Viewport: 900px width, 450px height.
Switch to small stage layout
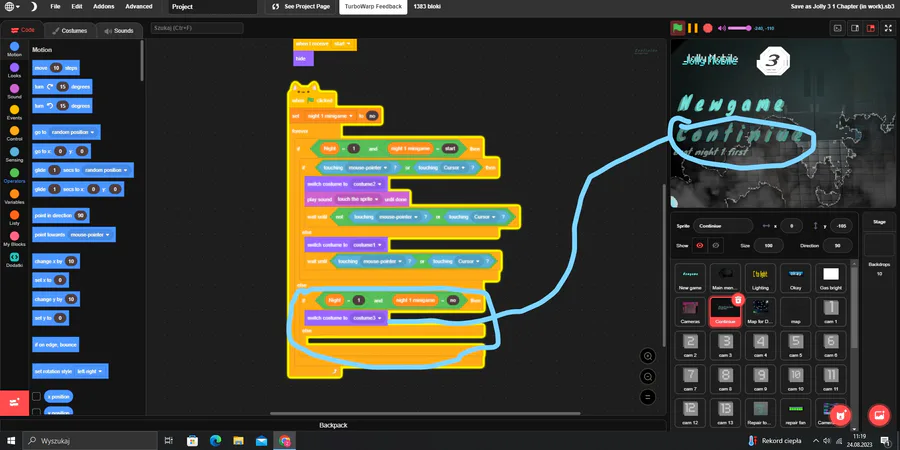pos(855,28)
